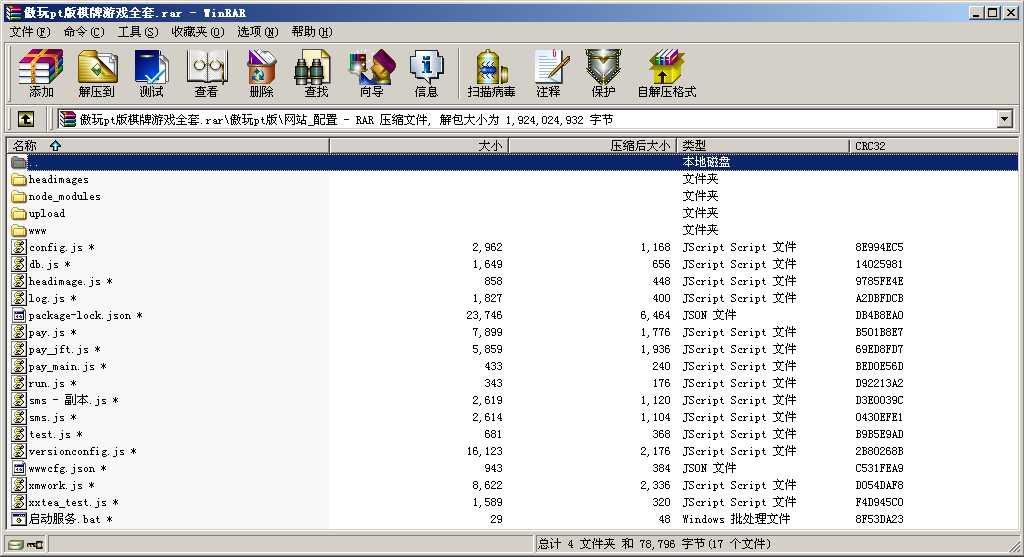Open the View (查看) toolbar icon
Viewport: 1024px width, 557px height.
click(x=206, y=72)
